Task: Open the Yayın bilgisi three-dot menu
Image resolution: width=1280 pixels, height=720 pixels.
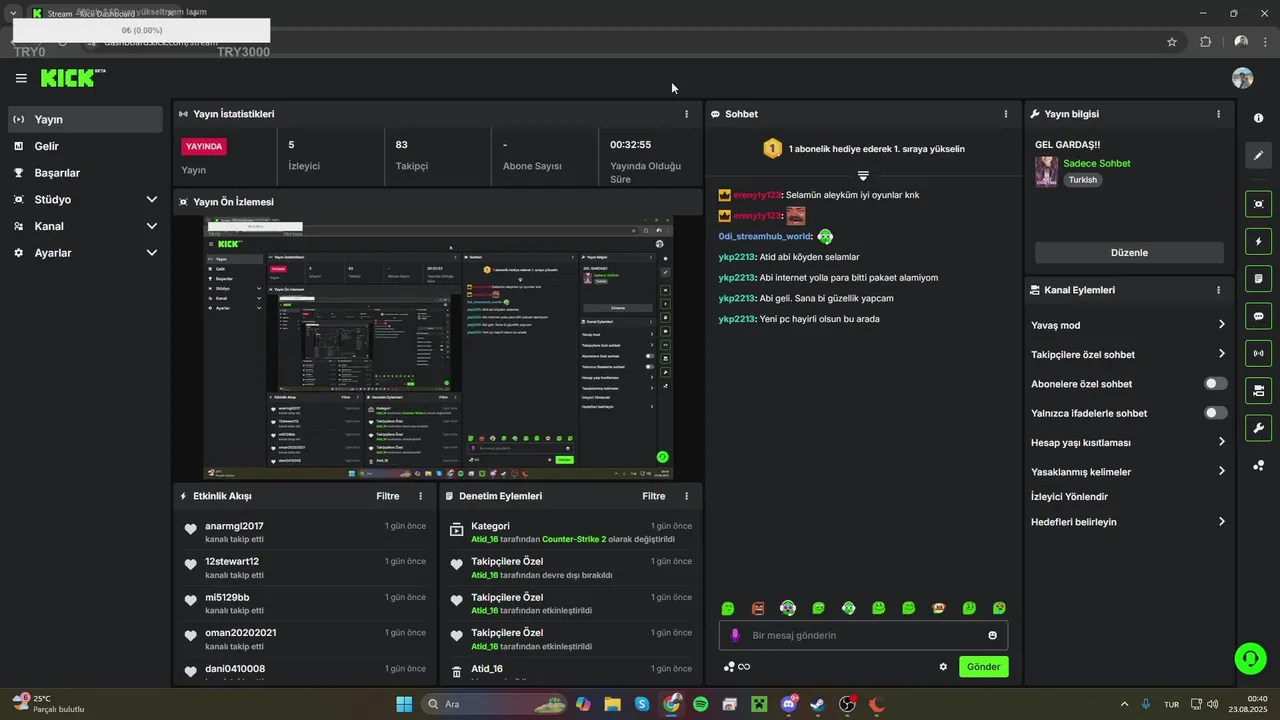Action: (x=1218, y=114)
